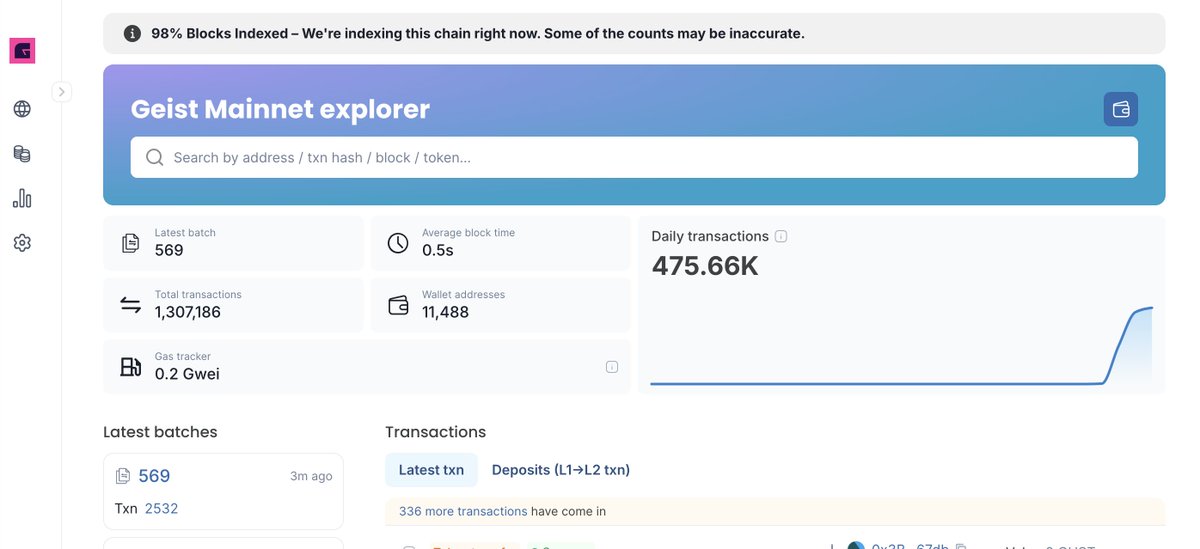Open the charts and stats sidebar icon
This screenshot has width=1200, height=549.
click(22, 198)
